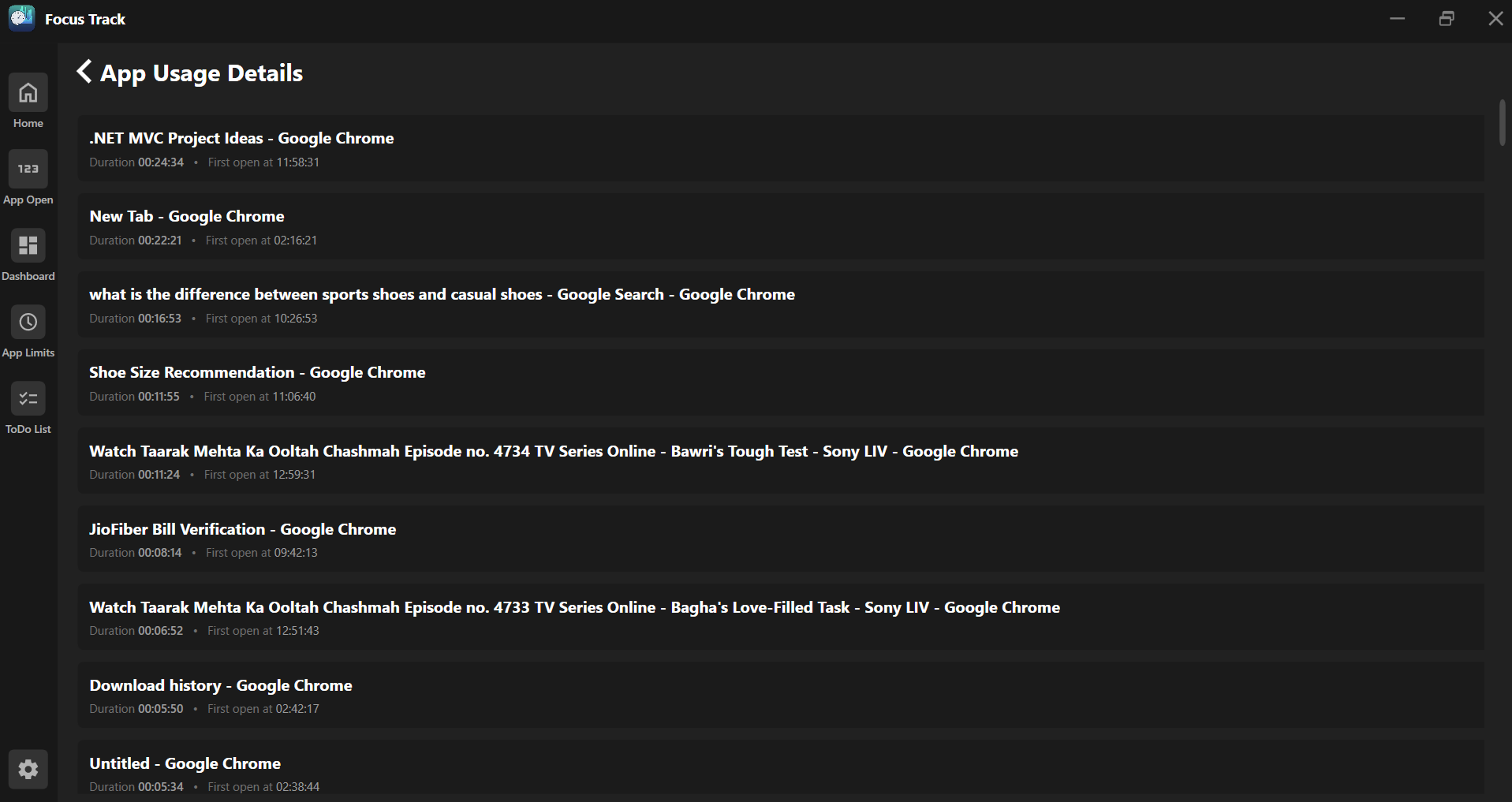Open the Home sidebar icon

point(28,93)
